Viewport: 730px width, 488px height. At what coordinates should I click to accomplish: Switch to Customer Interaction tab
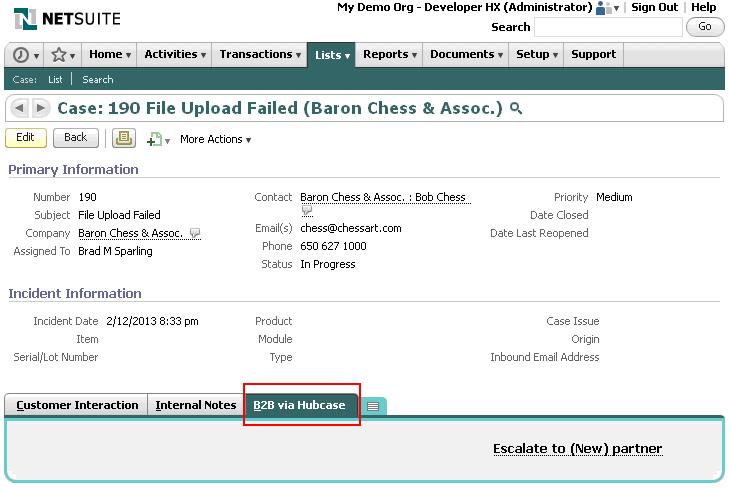[x=77, y=405]
